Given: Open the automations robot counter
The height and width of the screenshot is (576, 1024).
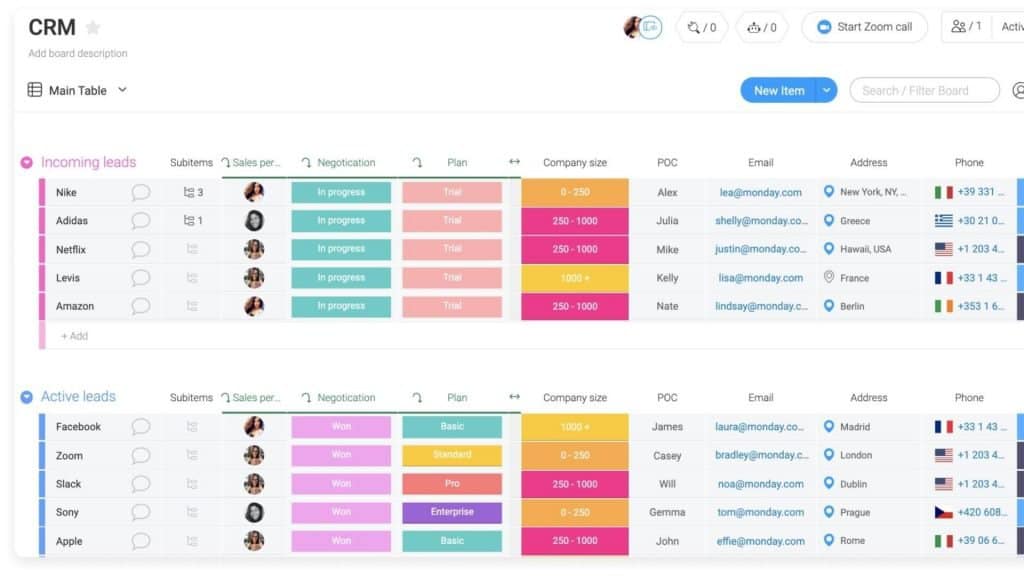Looking at the screenshot, I should 761,27.
